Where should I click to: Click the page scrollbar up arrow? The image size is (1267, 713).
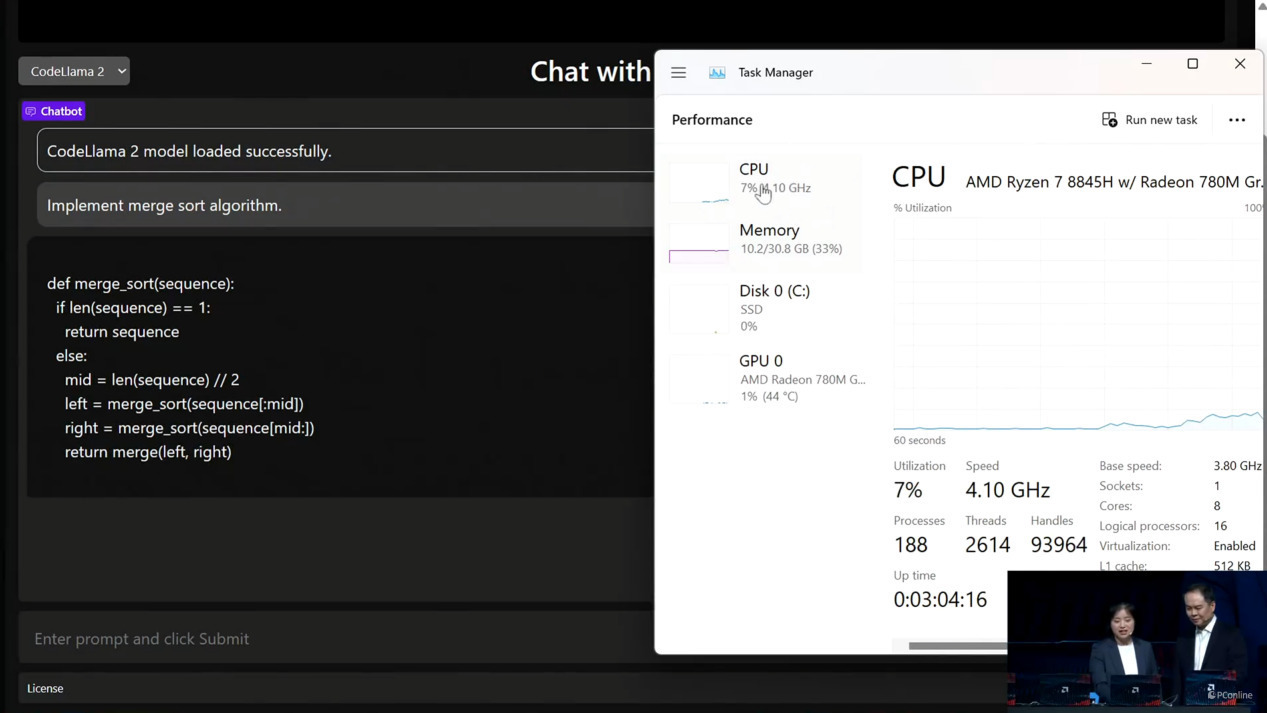(x=1261, y=6)
